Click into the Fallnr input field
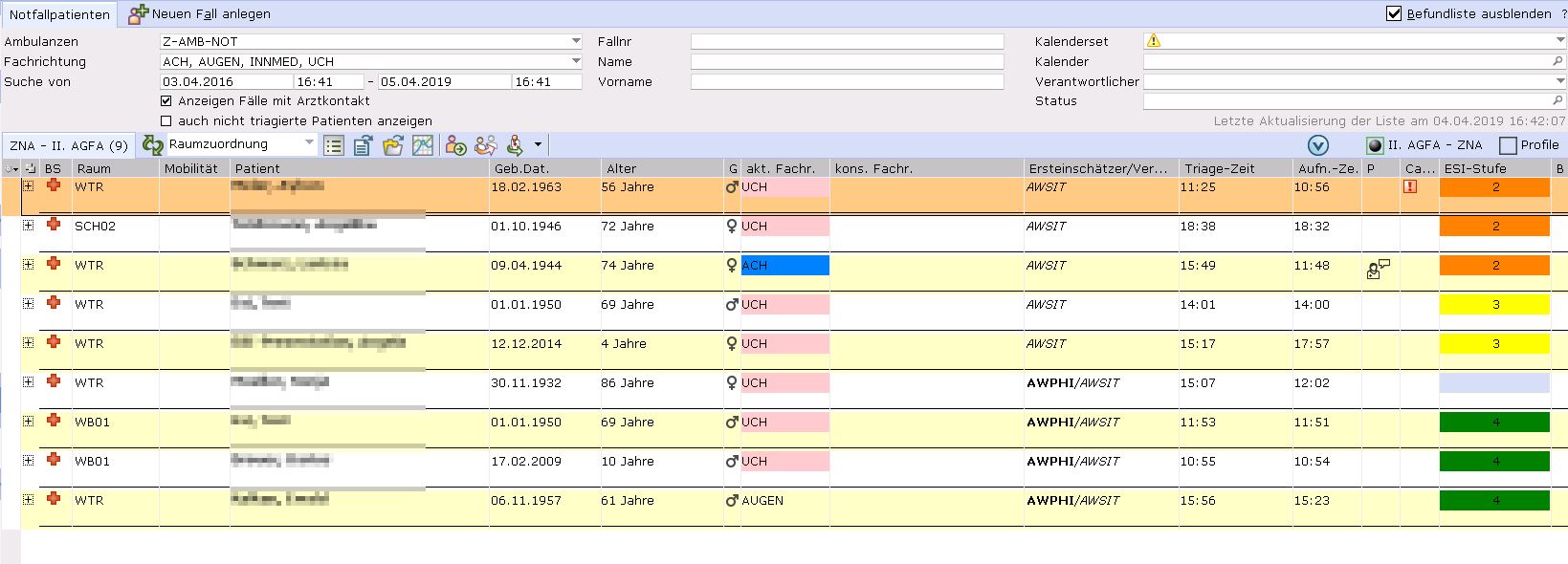 pos(848,41)
